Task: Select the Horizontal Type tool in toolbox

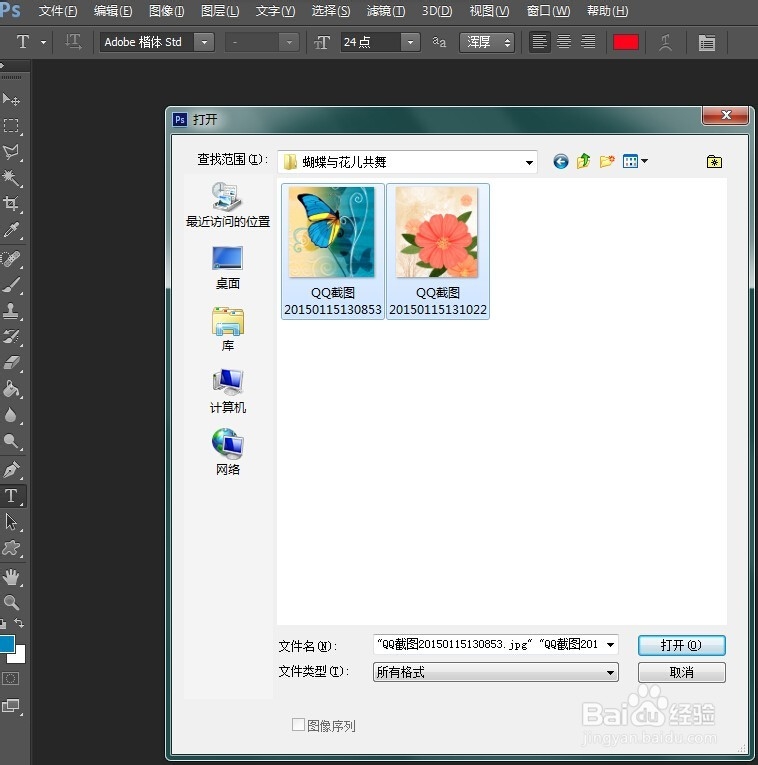Action: (11, 496)
